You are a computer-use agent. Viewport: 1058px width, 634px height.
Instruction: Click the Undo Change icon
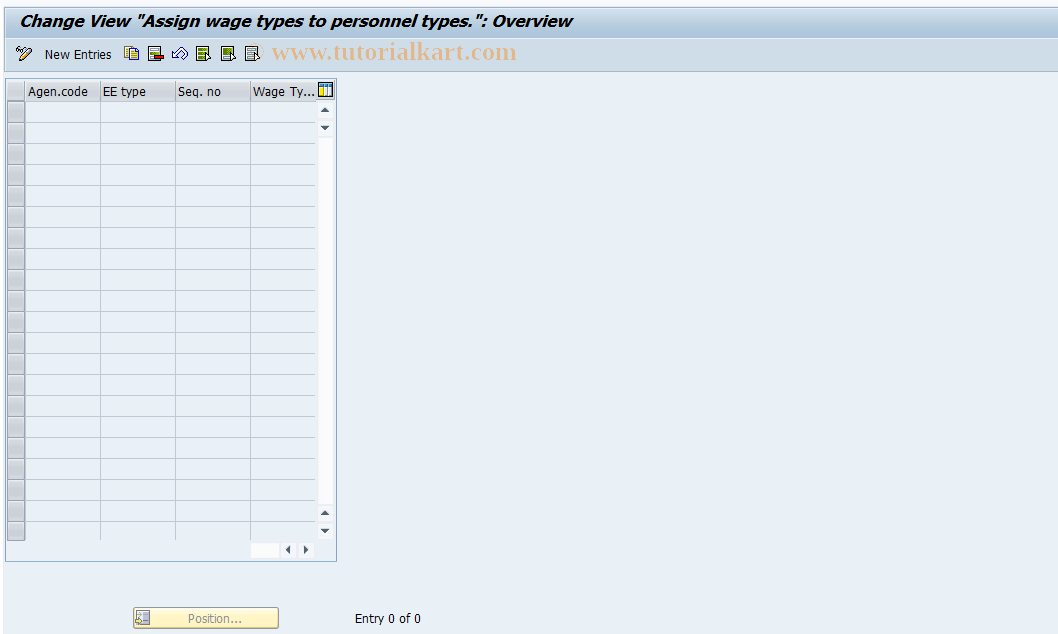(179, 54)
